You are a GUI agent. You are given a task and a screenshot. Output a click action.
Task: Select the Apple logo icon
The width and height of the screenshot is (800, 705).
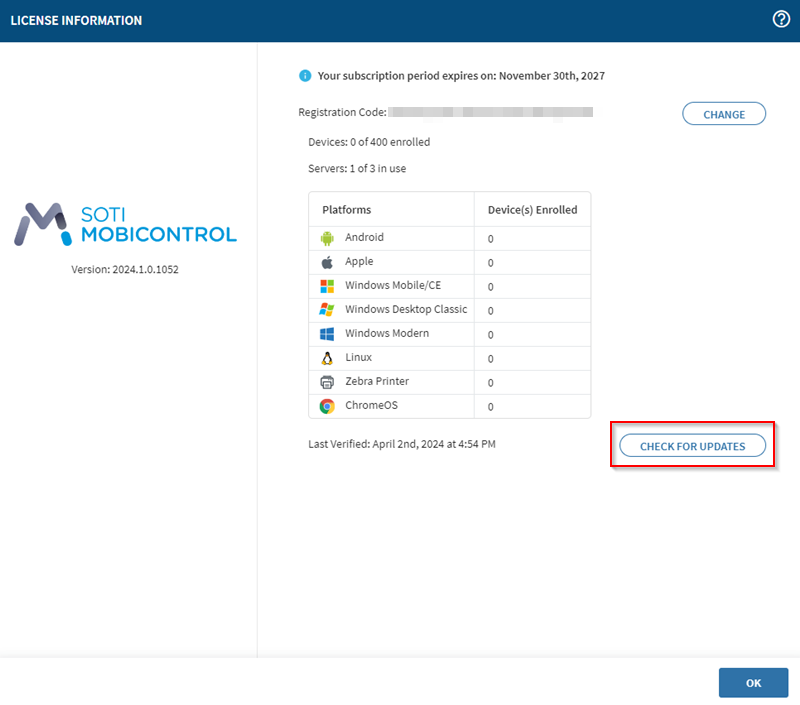click(326, 262)
